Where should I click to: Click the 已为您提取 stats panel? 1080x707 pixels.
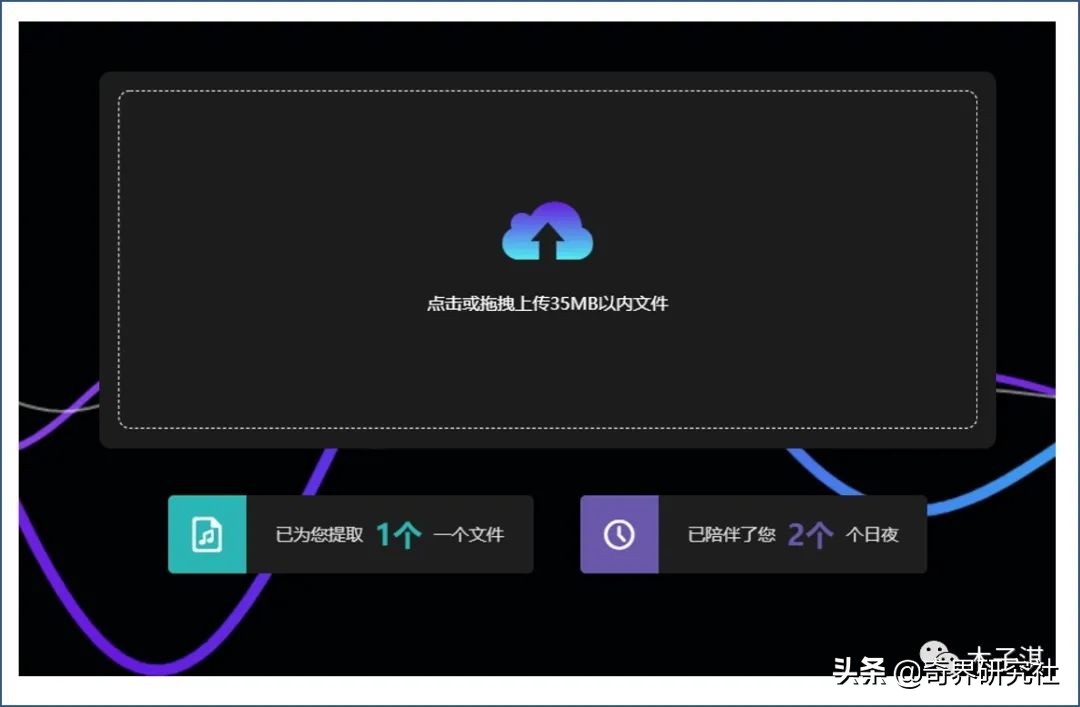[350, 534]
